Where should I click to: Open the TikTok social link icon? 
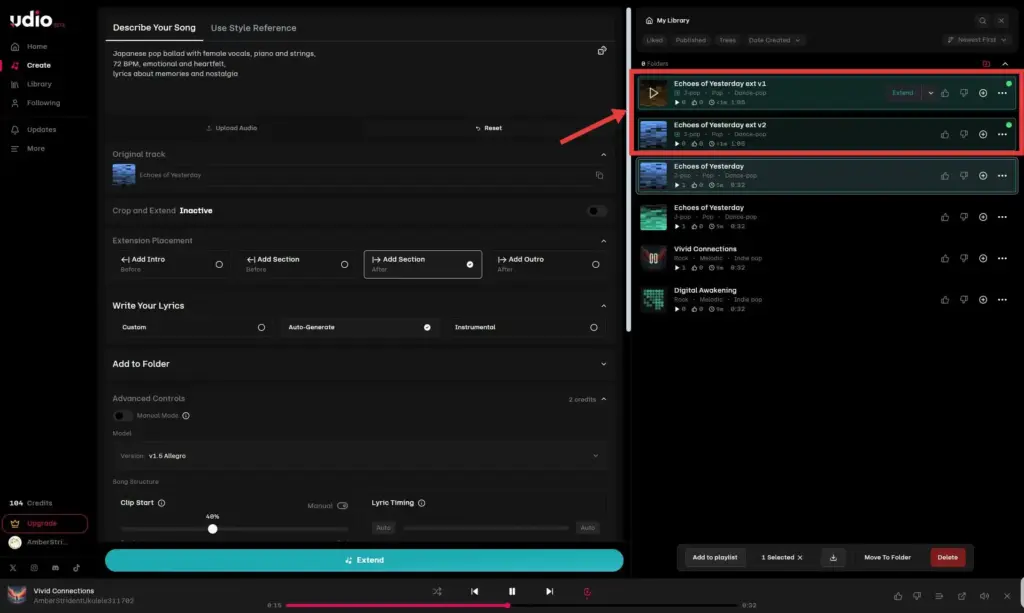coord(76,568)
